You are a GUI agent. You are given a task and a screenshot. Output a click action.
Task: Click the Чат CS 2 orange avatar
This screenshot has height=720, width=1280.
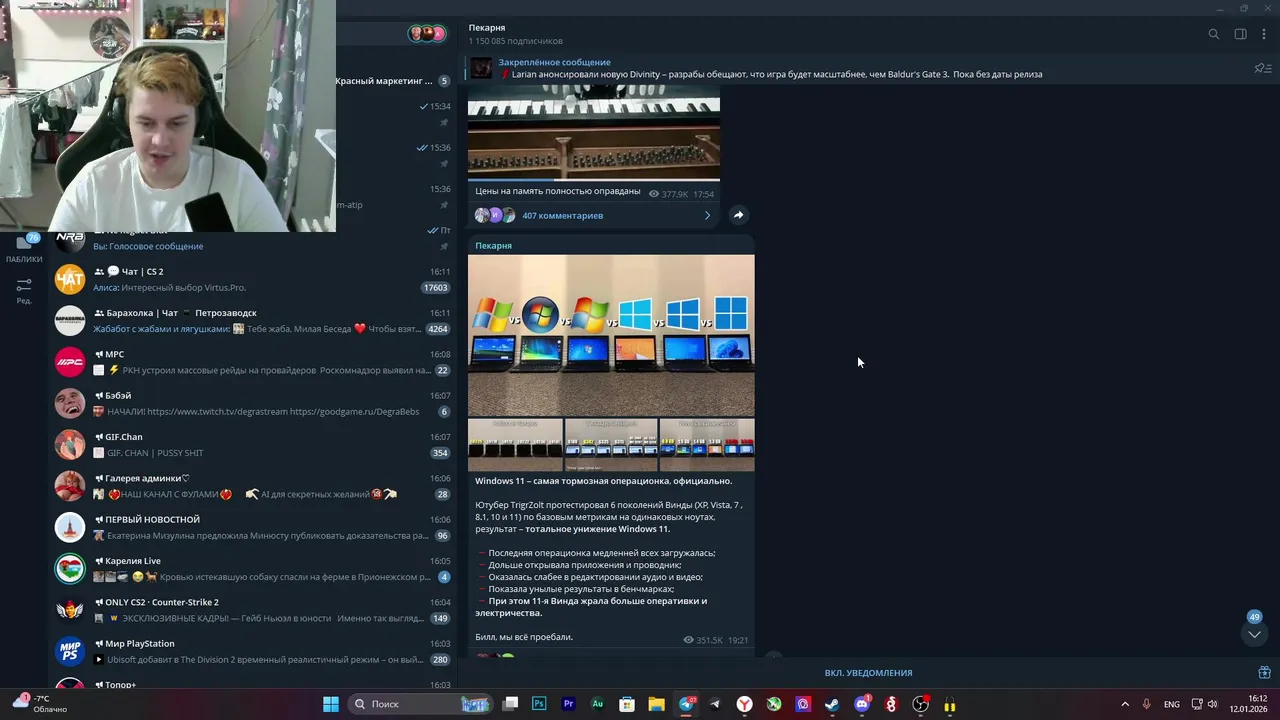[x=70, y=279]
